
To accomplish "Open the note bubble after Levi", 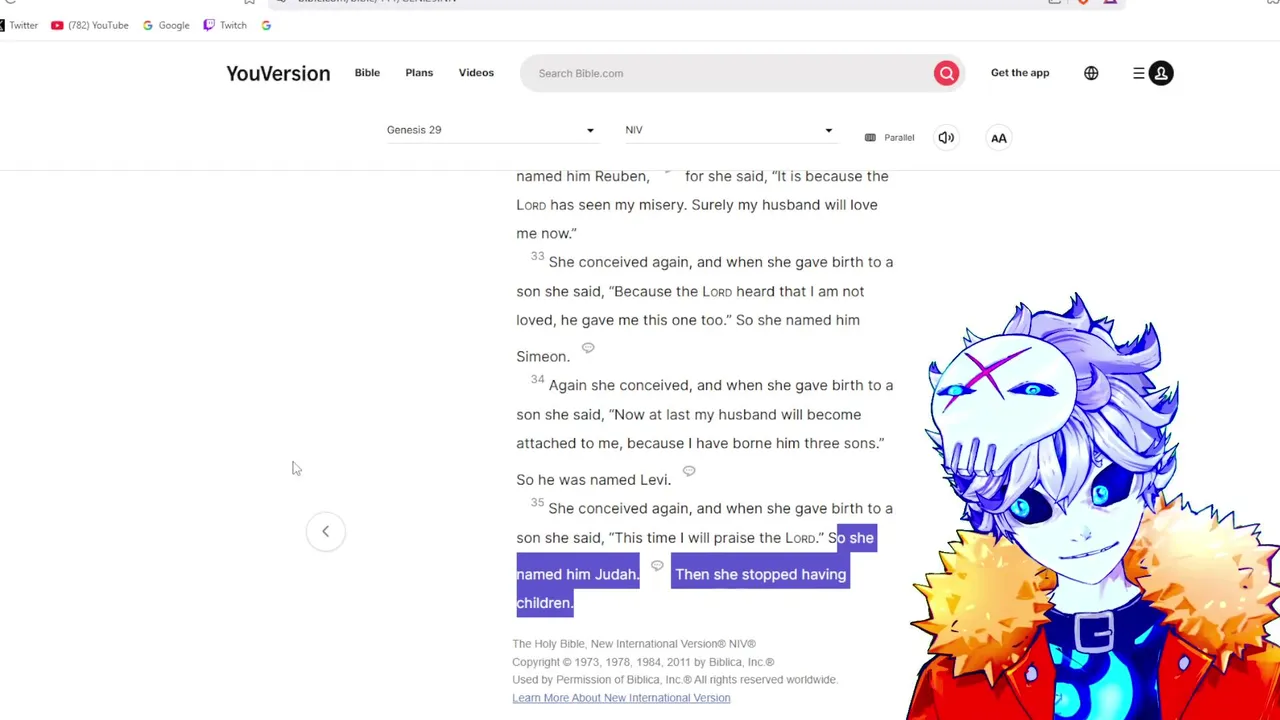I will click(x=689, y=471).
